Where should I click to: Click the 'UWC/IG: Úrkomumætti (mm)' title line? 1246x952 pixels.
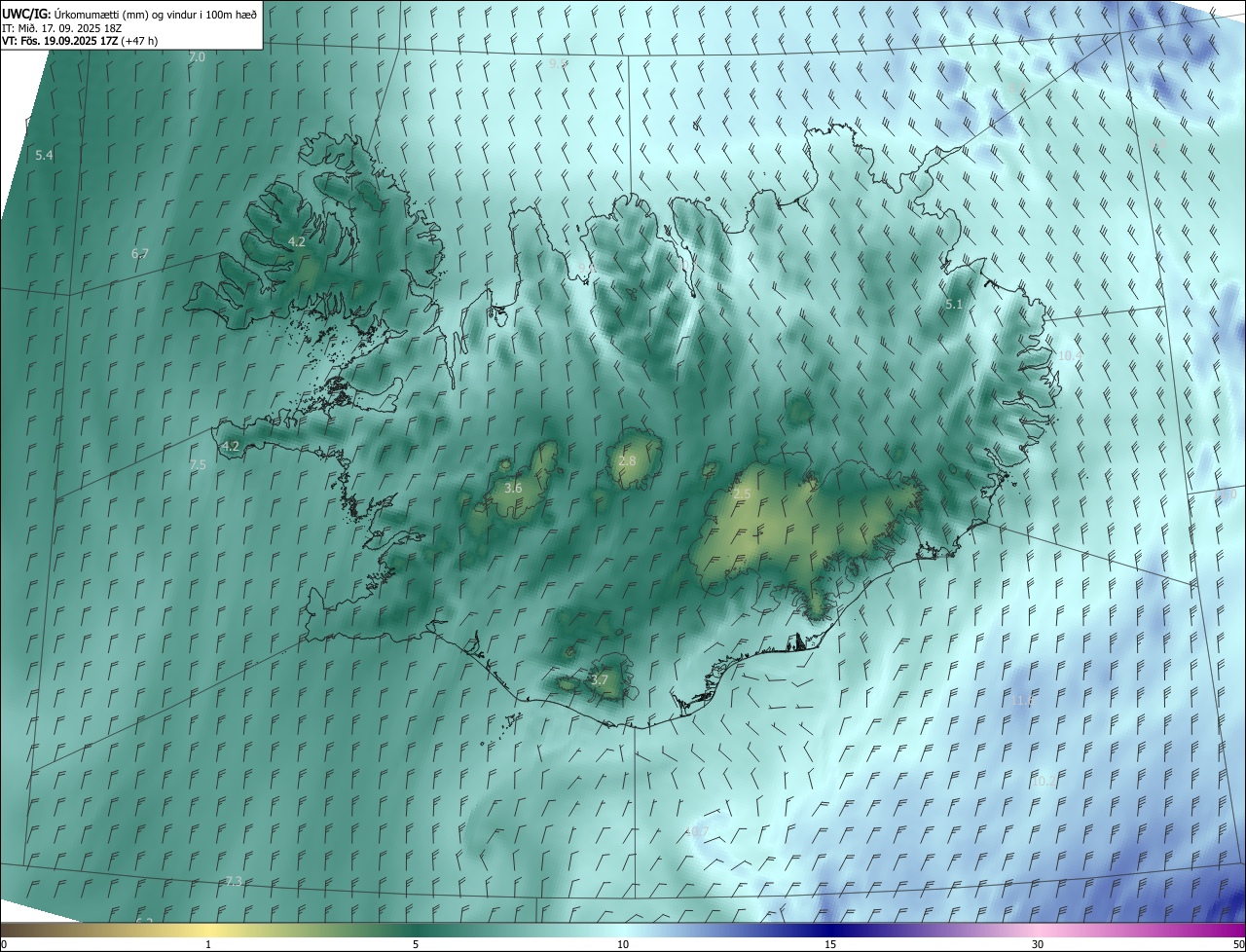coord(129,14)
